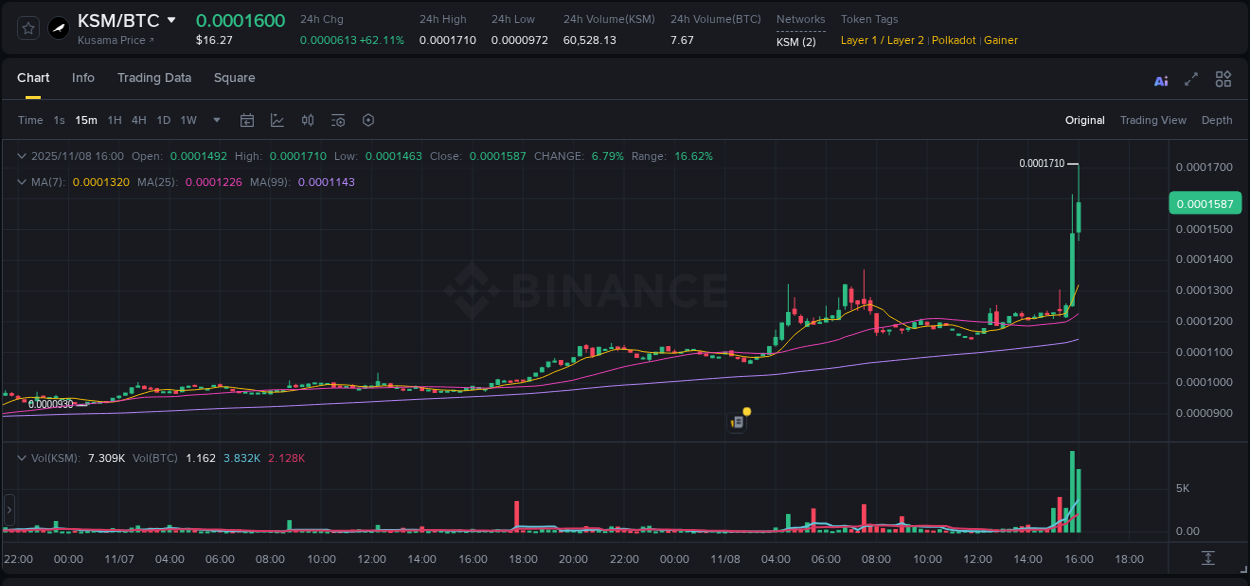Open chart settings via hexagon gear icon
Viewport: 1250px width, 586px height.
pos(368,120)
